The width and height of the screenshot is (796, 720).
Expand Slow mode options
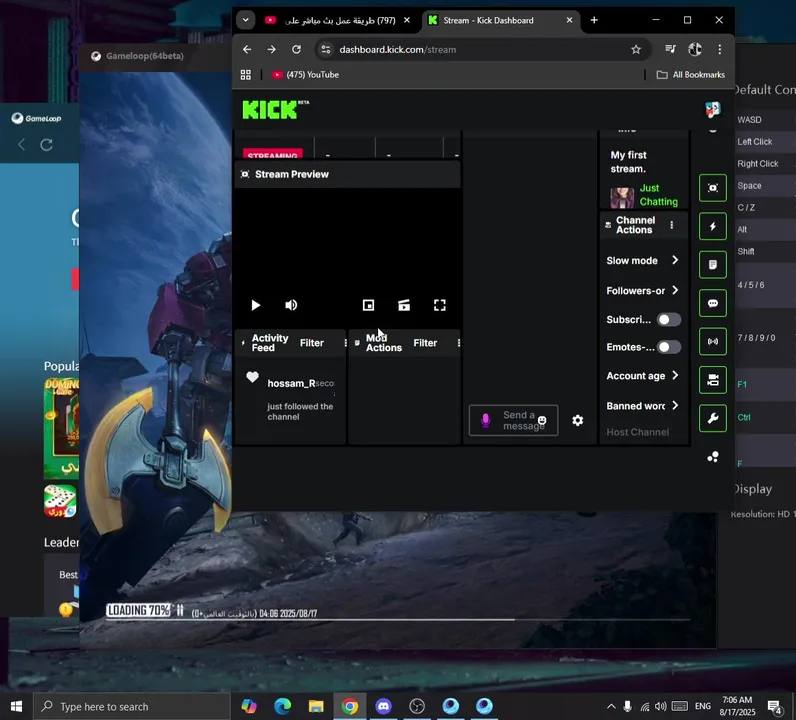pyautogui.click(x=642, y=260)
